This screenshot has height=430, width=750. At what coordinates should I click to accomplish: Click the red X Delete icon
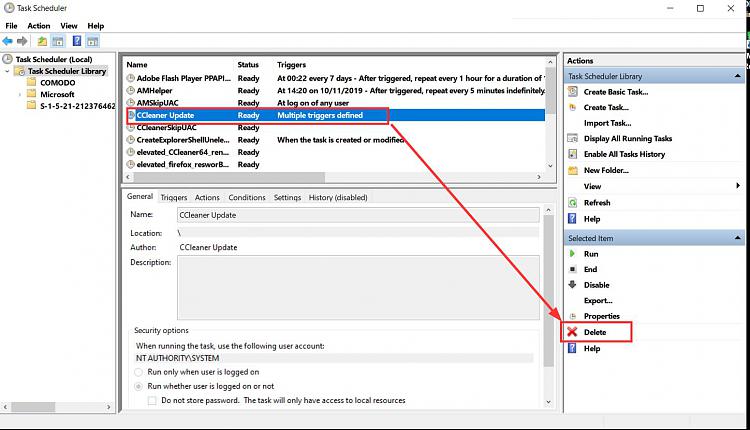(572, 331)
